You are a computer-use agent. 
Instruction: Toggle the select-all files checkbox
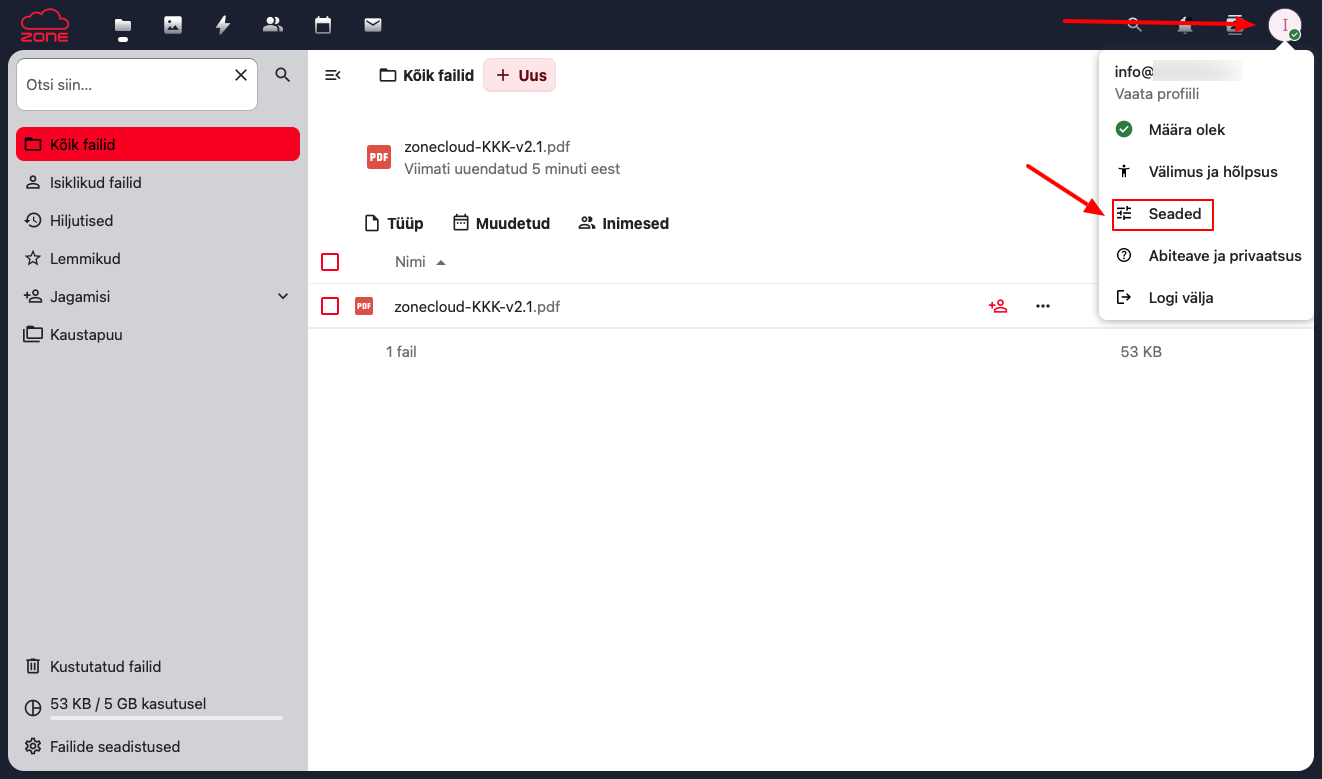330,262
